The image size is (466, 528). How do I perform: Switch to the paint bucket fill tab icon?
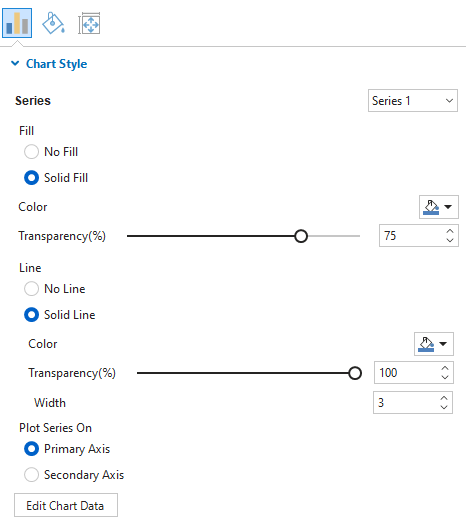[53, 23]
